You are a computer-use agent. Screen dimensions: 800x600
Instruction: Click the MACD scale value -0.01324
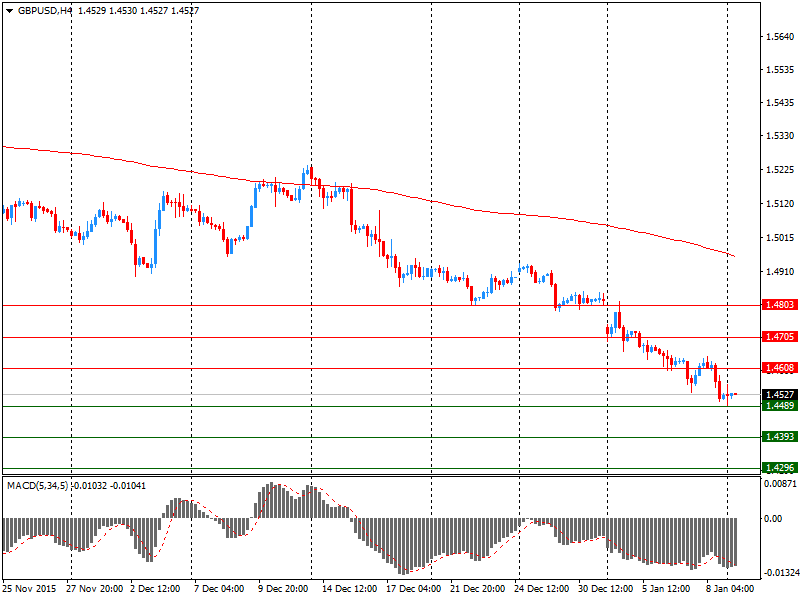[x=781, y=573]
